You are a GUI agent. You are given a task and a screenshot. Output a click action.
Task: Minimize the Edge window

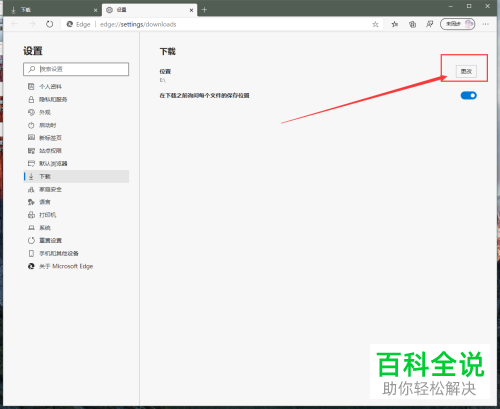click(451, 6)
